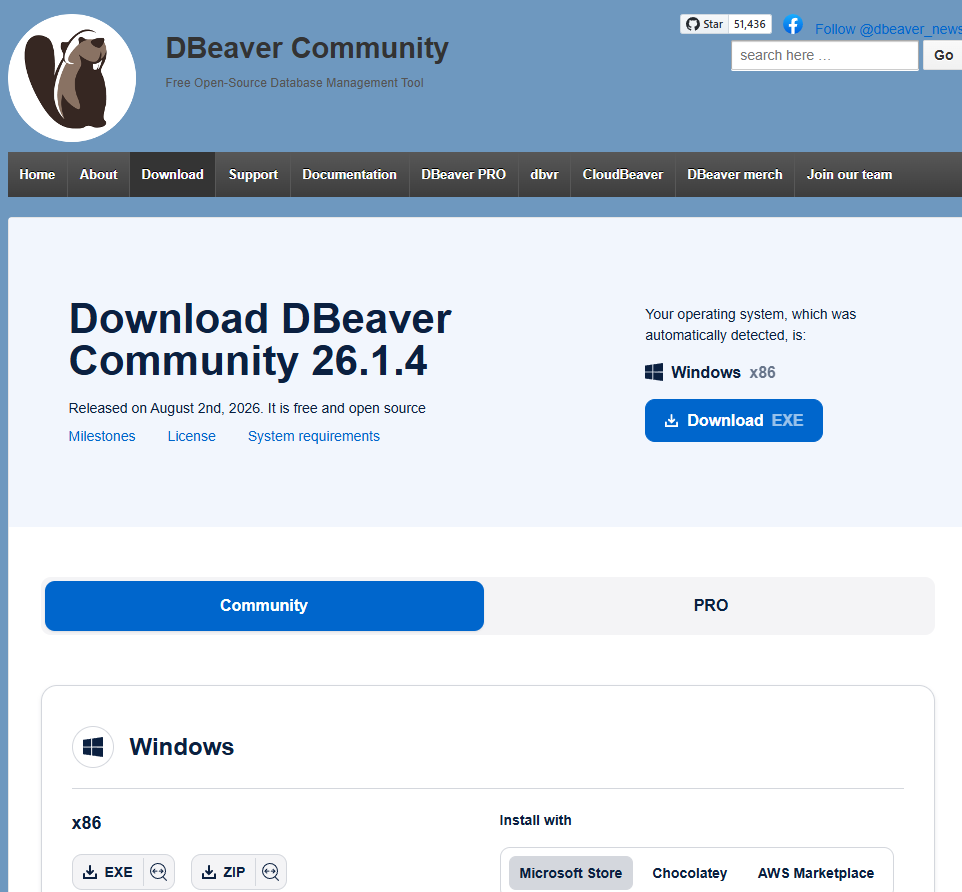Click the Go search button
The height and width of the screenshot is (892, 962).
[x=943, y=55]
